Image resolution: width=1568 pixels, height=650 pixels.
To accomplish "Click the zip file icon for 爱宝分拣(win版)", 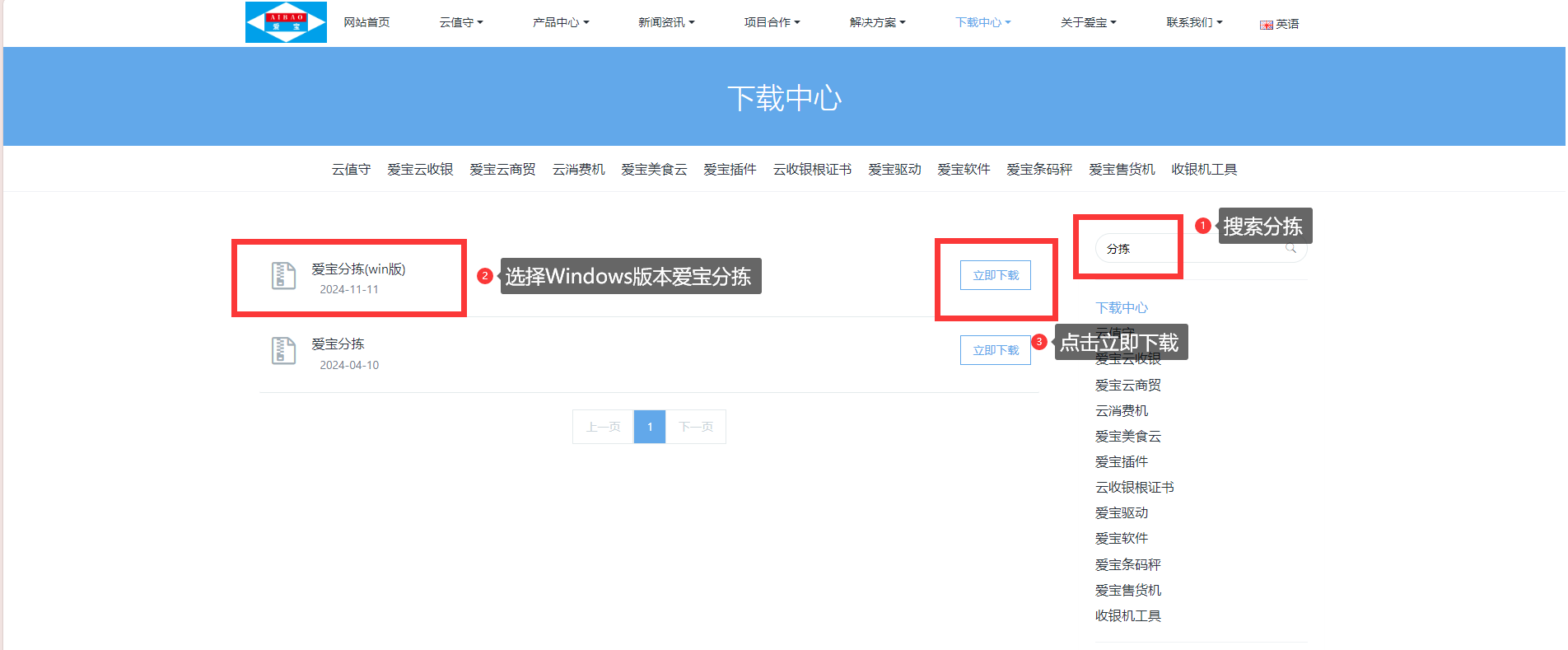I will [283, 275].
